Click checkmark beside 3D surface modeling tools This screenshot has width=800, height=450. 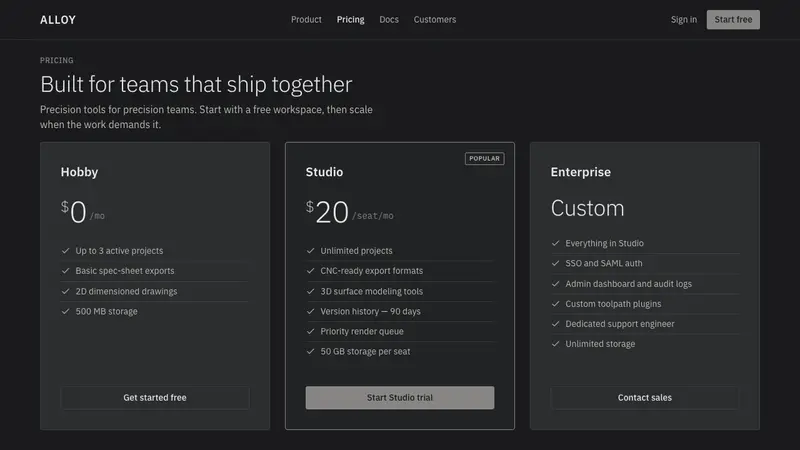[310, 291]
